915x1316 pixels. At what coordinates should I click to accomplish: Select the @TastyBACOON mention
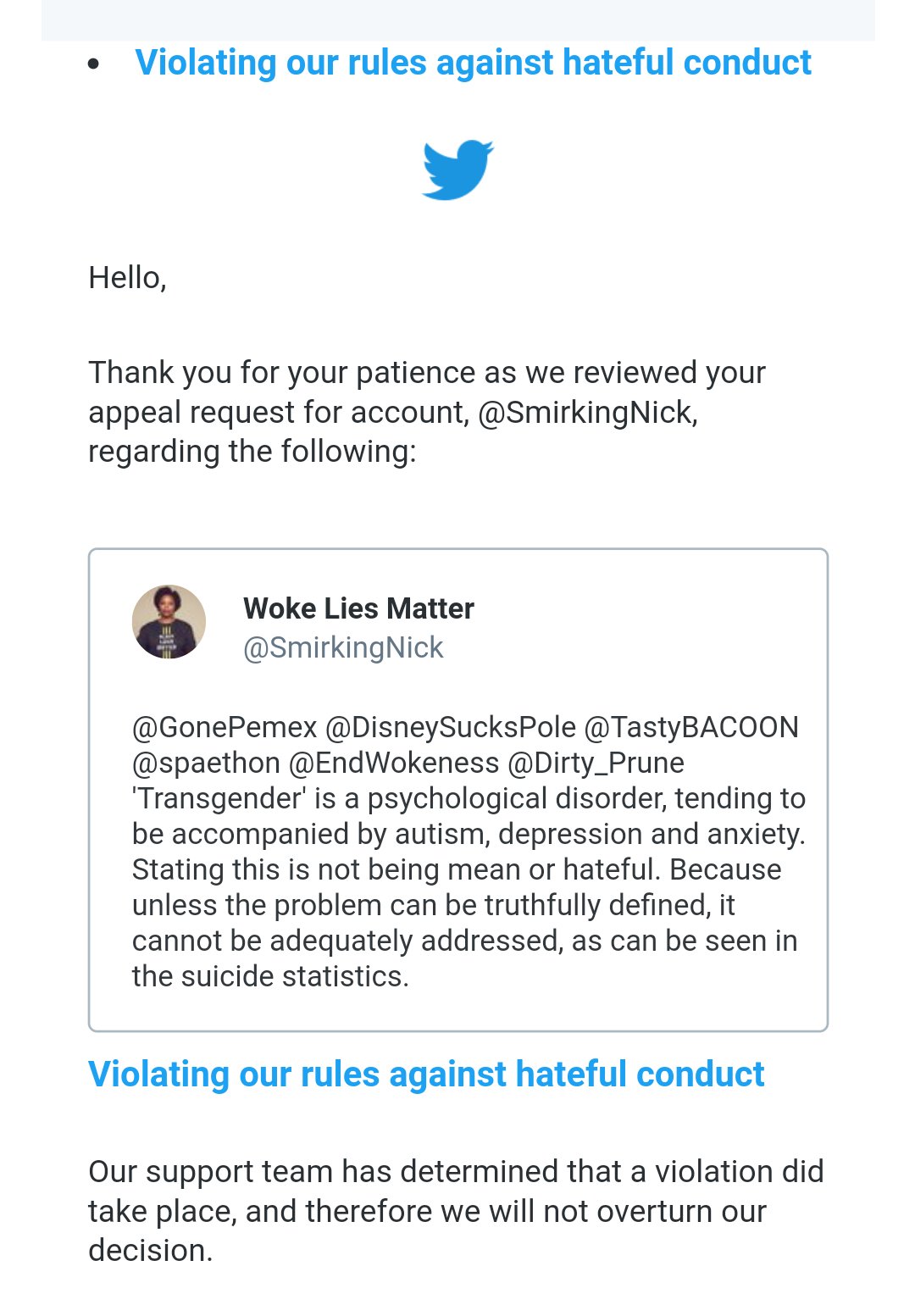pyautogui.click(x=691, y=727)
